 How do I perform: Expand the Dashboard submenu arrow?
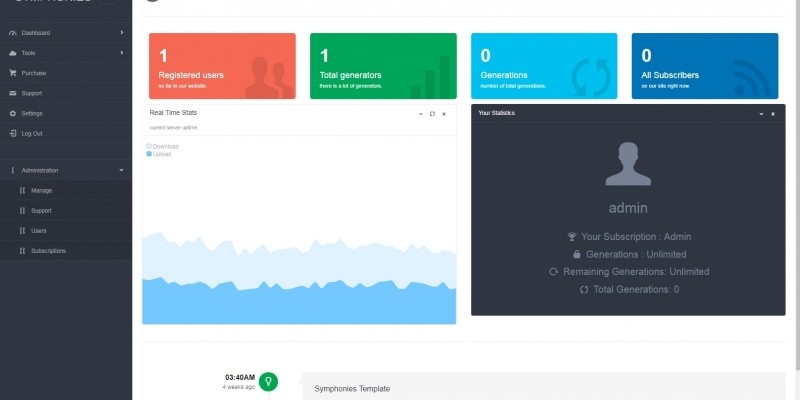121,33
